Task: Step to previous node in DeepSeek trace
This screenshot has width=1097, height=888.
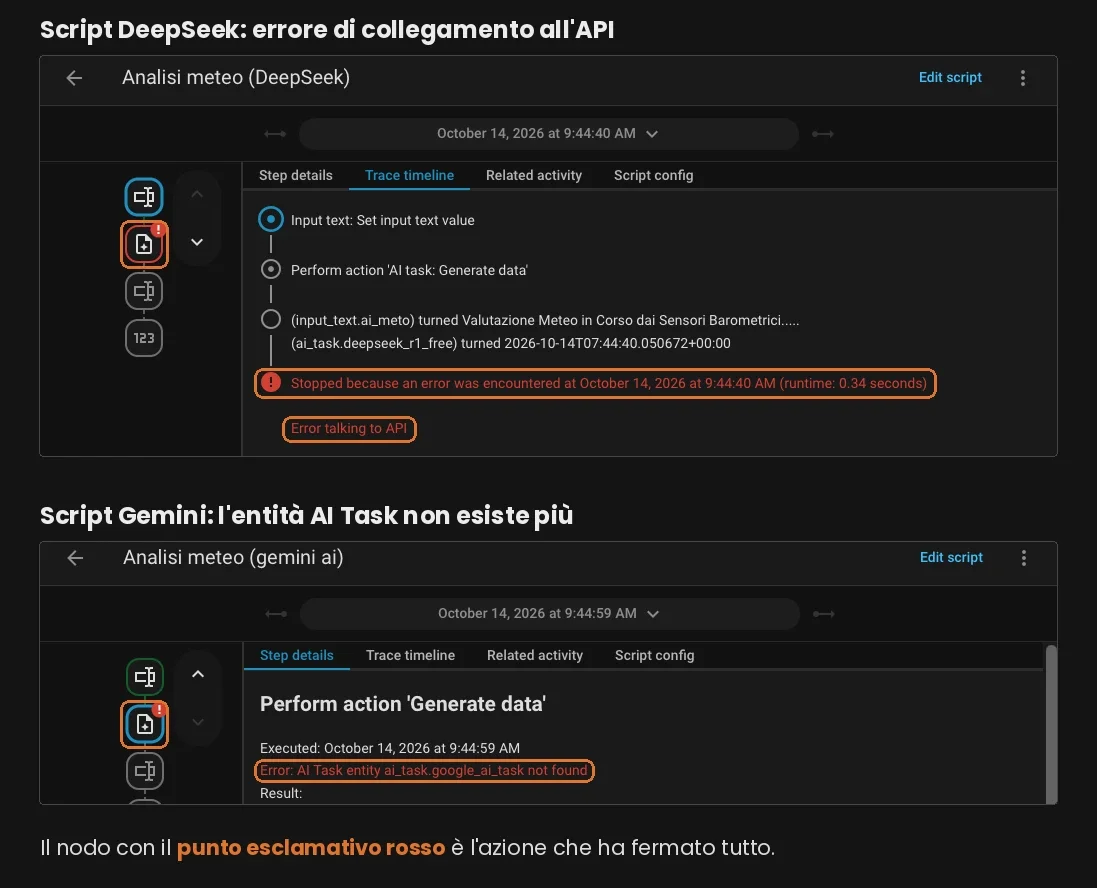Action: [197, 195]
